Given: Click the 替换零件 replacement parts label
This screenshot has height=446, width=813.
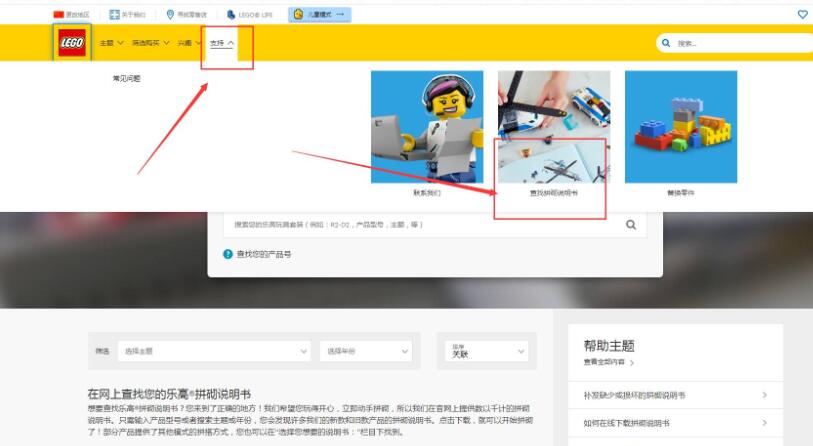Looking at the screenshot, I should coord(681,193).
